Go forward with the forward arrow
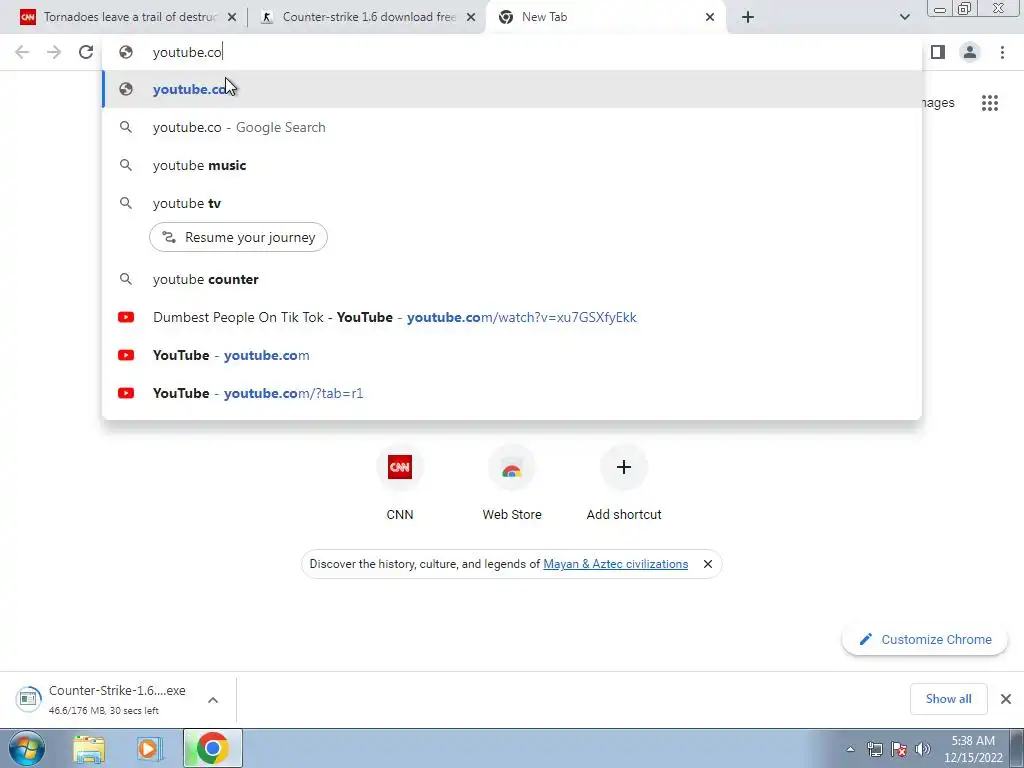Screen dimensions: 1024x768 coord(54,52)
